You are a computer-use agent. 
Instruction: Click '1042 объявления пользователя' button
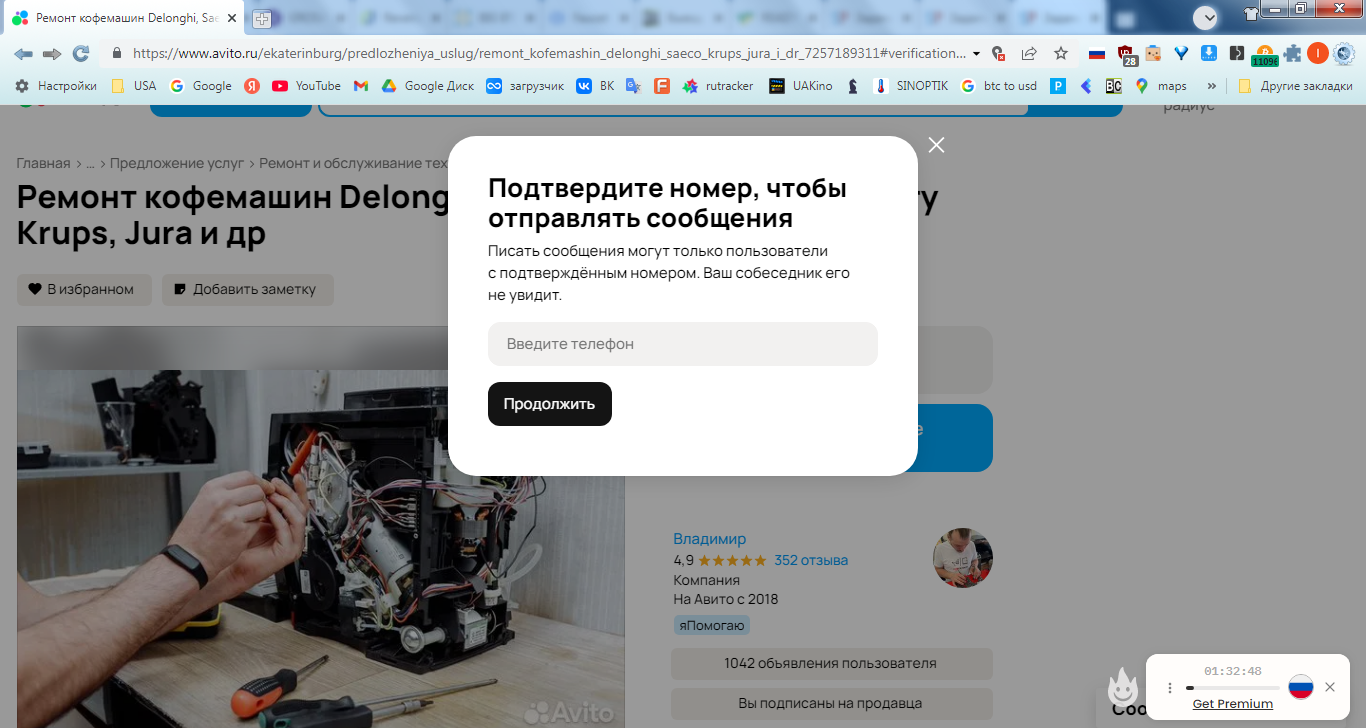click(x=831, y=664)
